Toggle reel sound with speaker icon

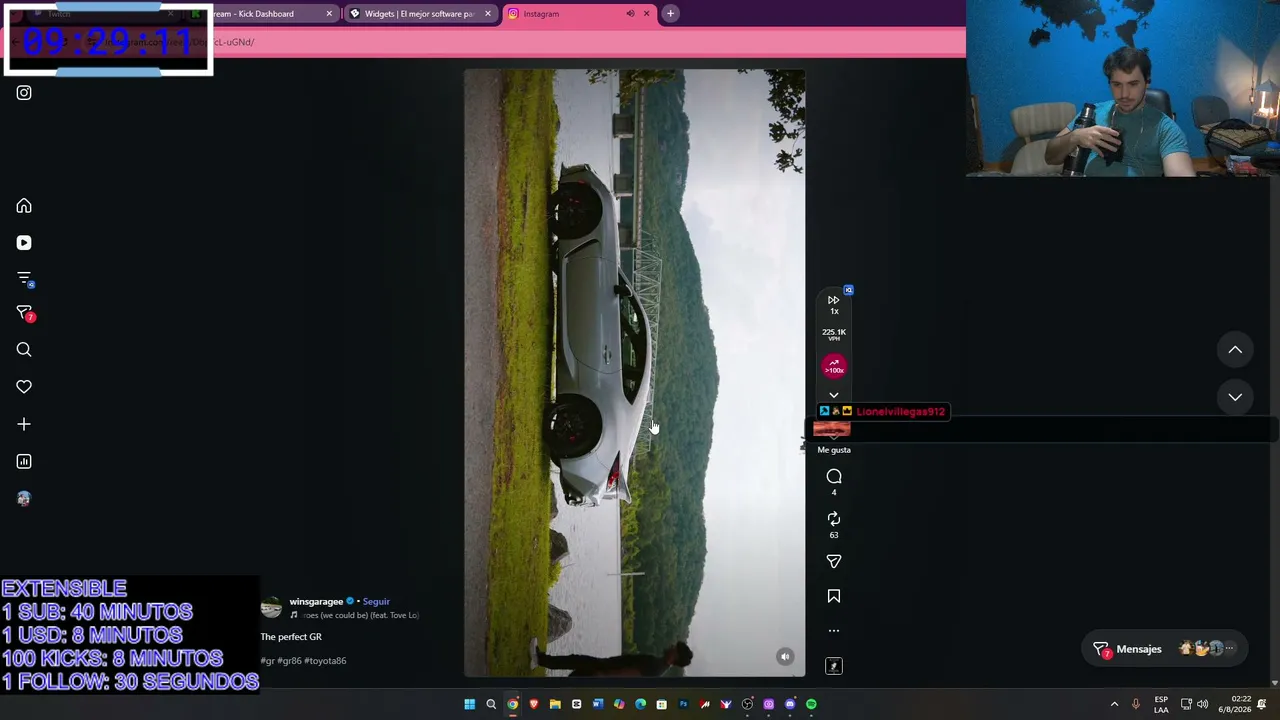pos(785,657)
